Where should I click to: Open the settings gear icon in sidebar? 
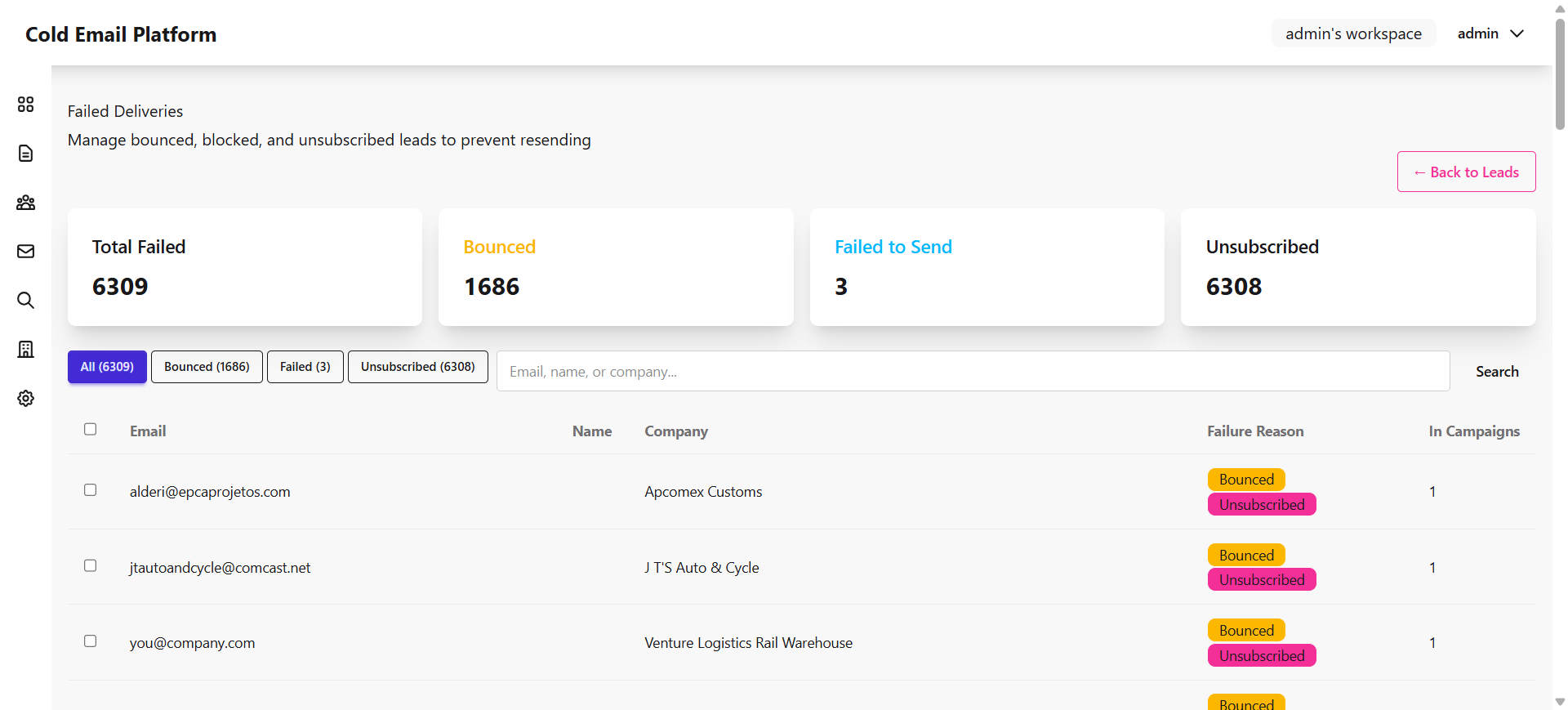(x=25, y=399)
